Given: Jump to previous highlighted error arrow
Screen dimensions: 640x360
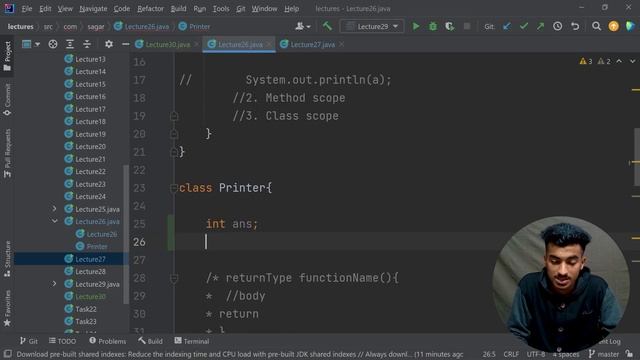Looking at the screenshot, I should pos(619,61).
